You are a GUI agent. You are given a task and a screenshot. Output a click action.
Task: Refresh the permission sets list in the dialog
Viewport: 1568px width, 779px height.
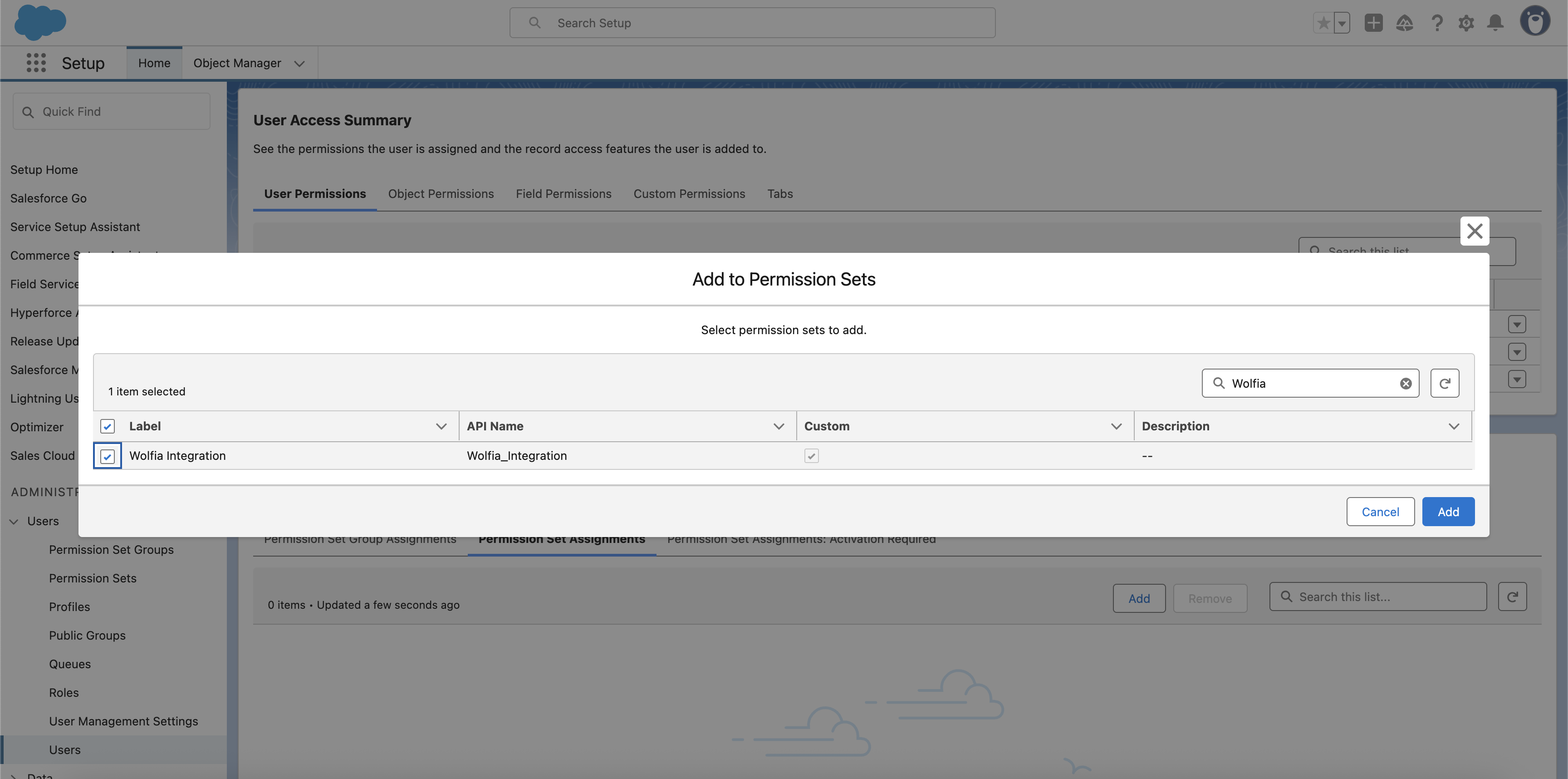coord(1445,383)
